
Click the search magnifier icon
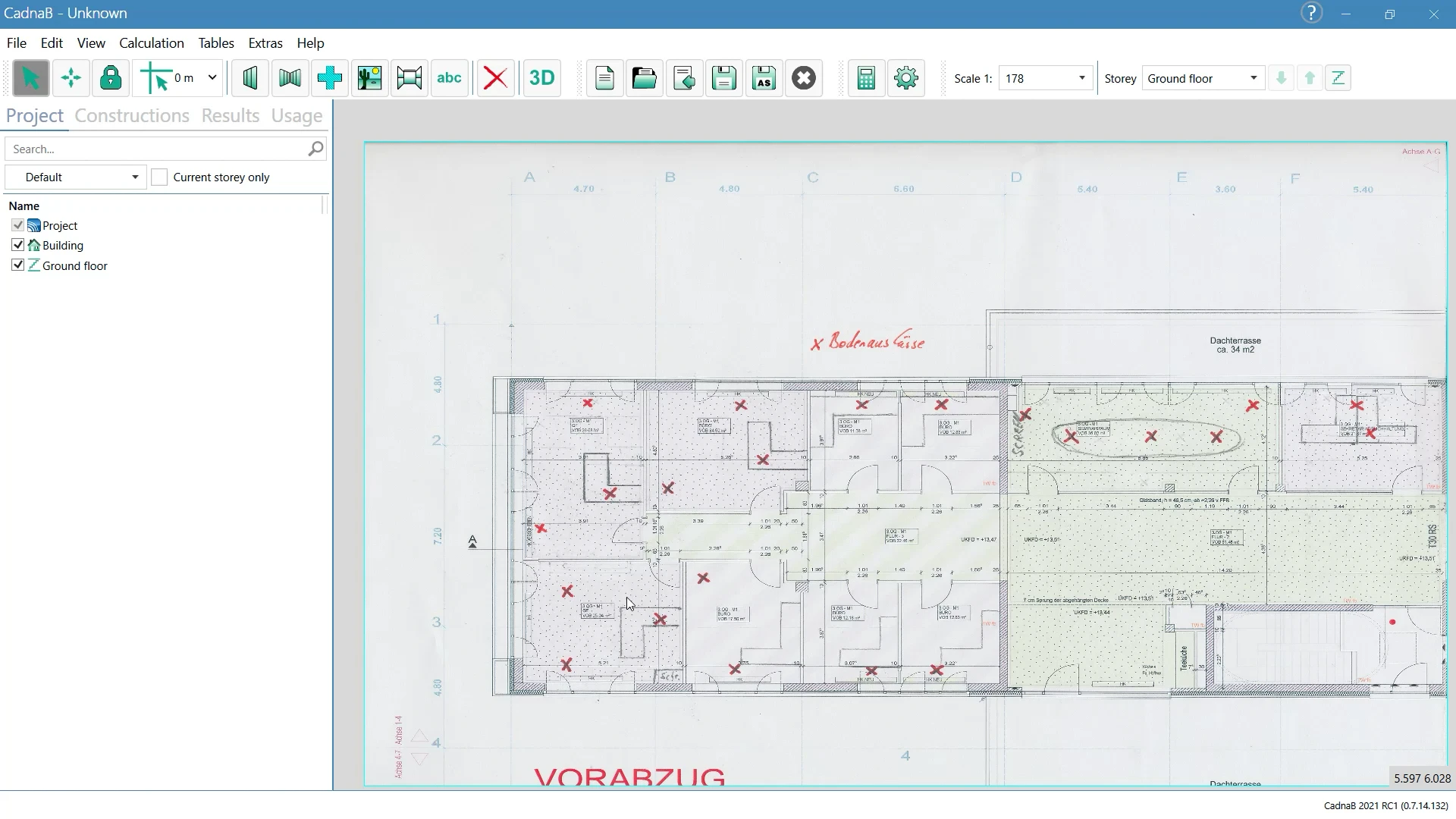click(316, 149)
